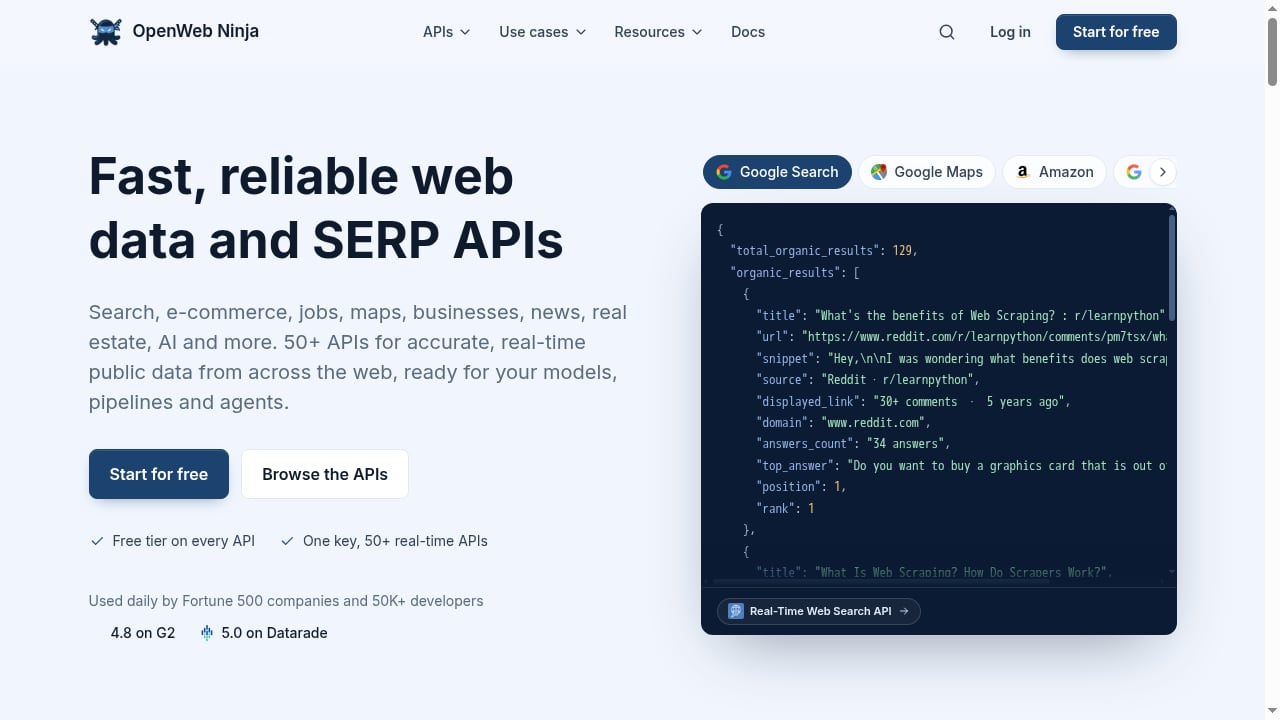
Task: Click the 5.0 on Datarade rating
Action: tap(264, 633)
